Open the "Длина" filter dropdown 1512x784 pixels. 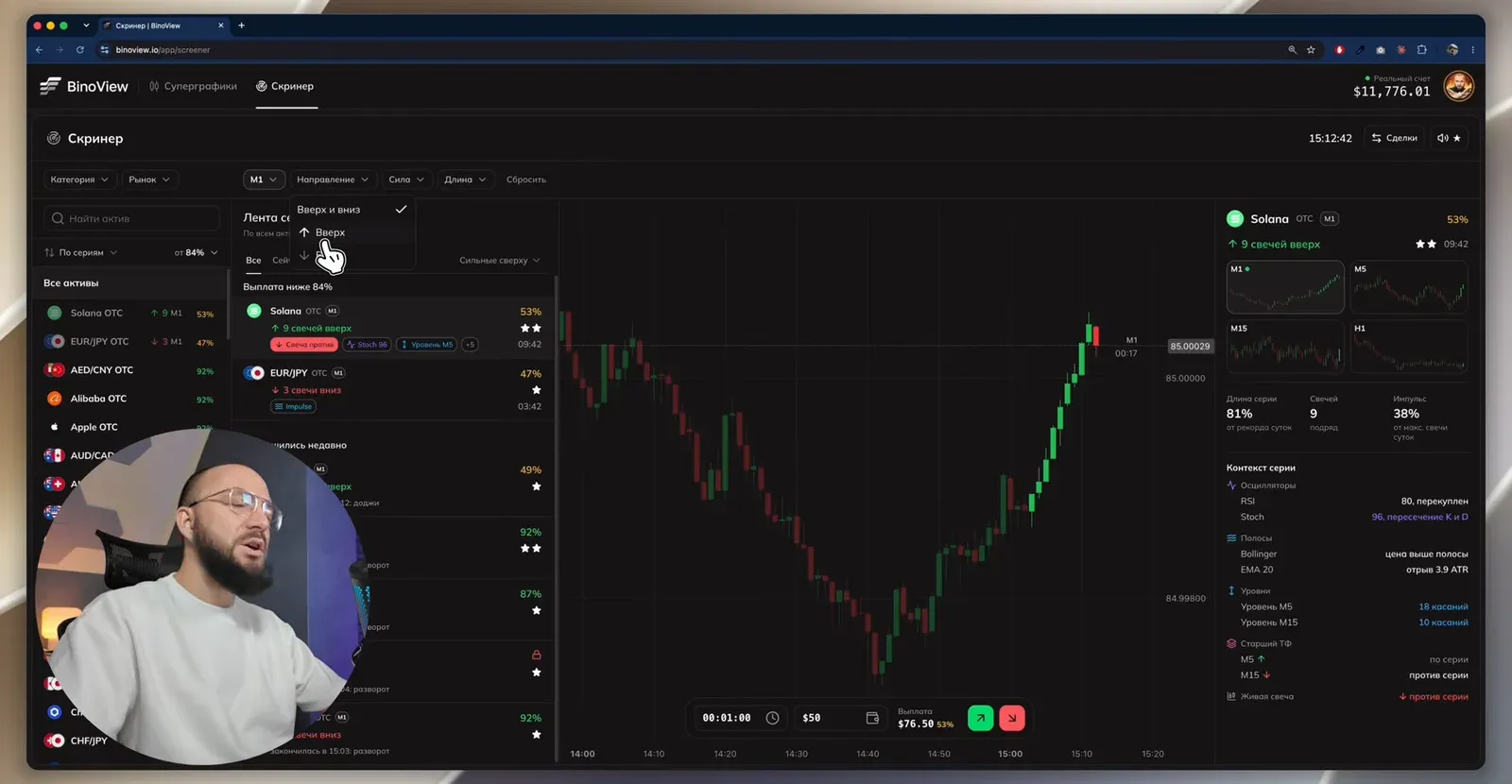pos(465,179)
